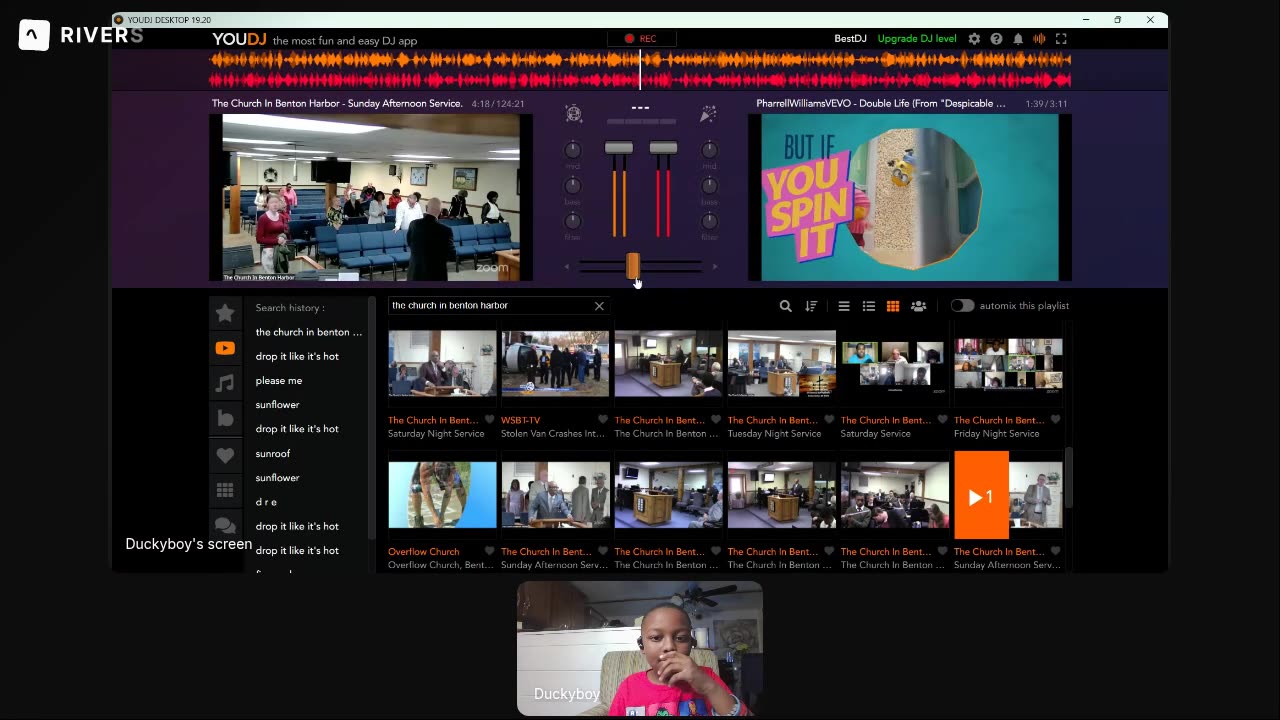
Task: Open the grid pads sidebar icon
Action: tap(225, 490)
